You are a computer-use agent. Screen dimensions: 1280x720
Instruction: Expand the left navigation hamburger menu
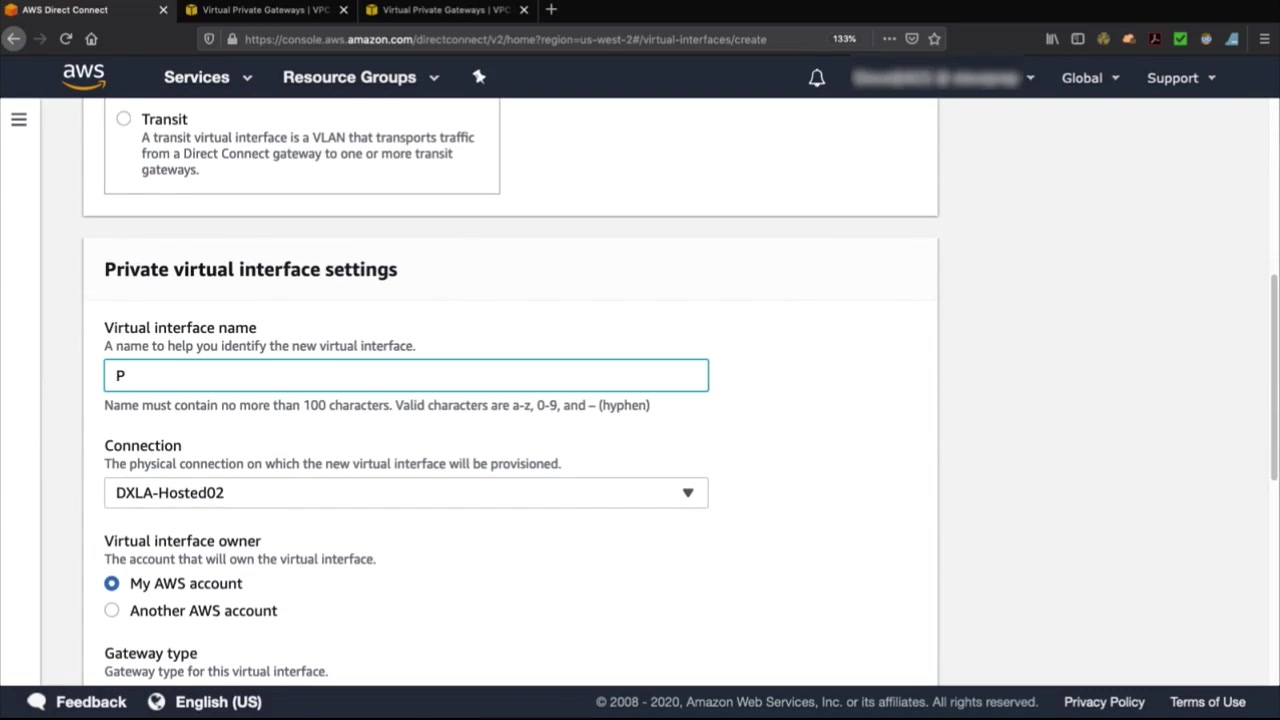click(19, 120)
